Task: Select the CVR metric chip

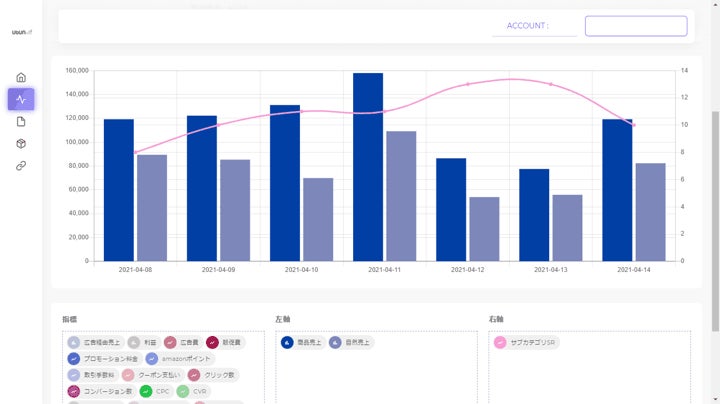Action: tap(192, 391)
